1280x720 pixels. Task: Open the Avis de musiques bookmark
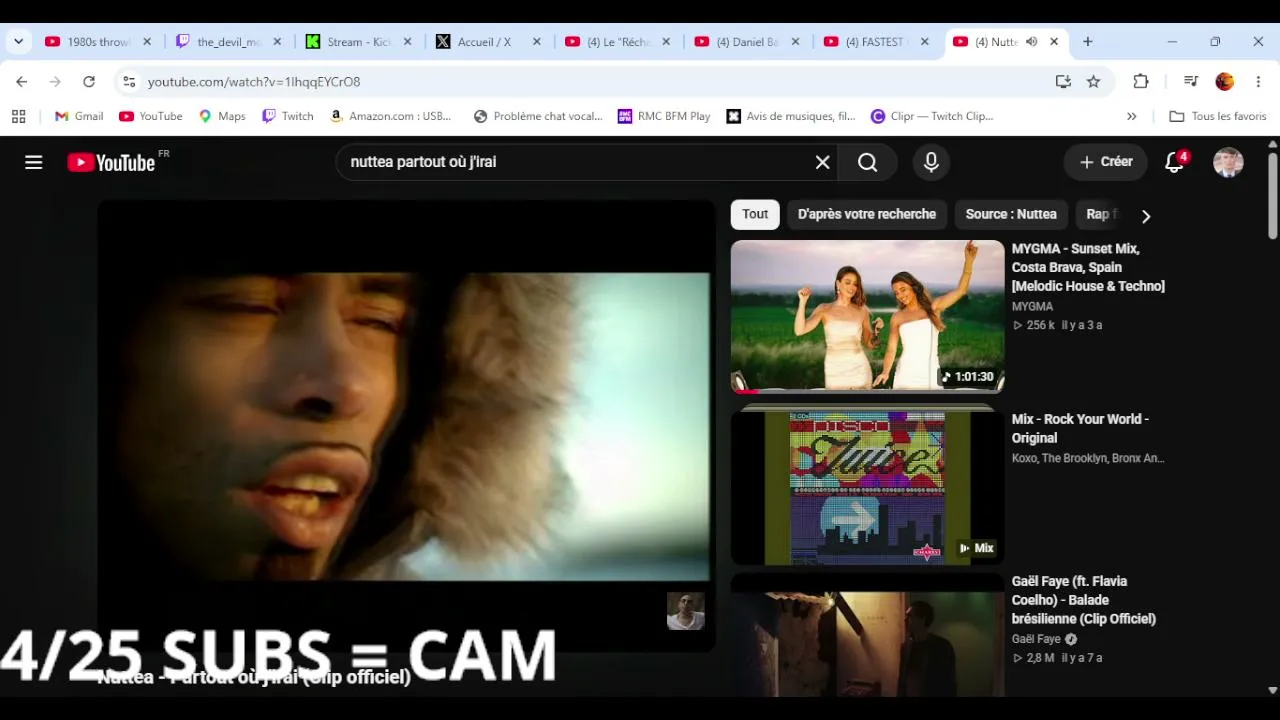pyautogui.click(x=791, y=116)
